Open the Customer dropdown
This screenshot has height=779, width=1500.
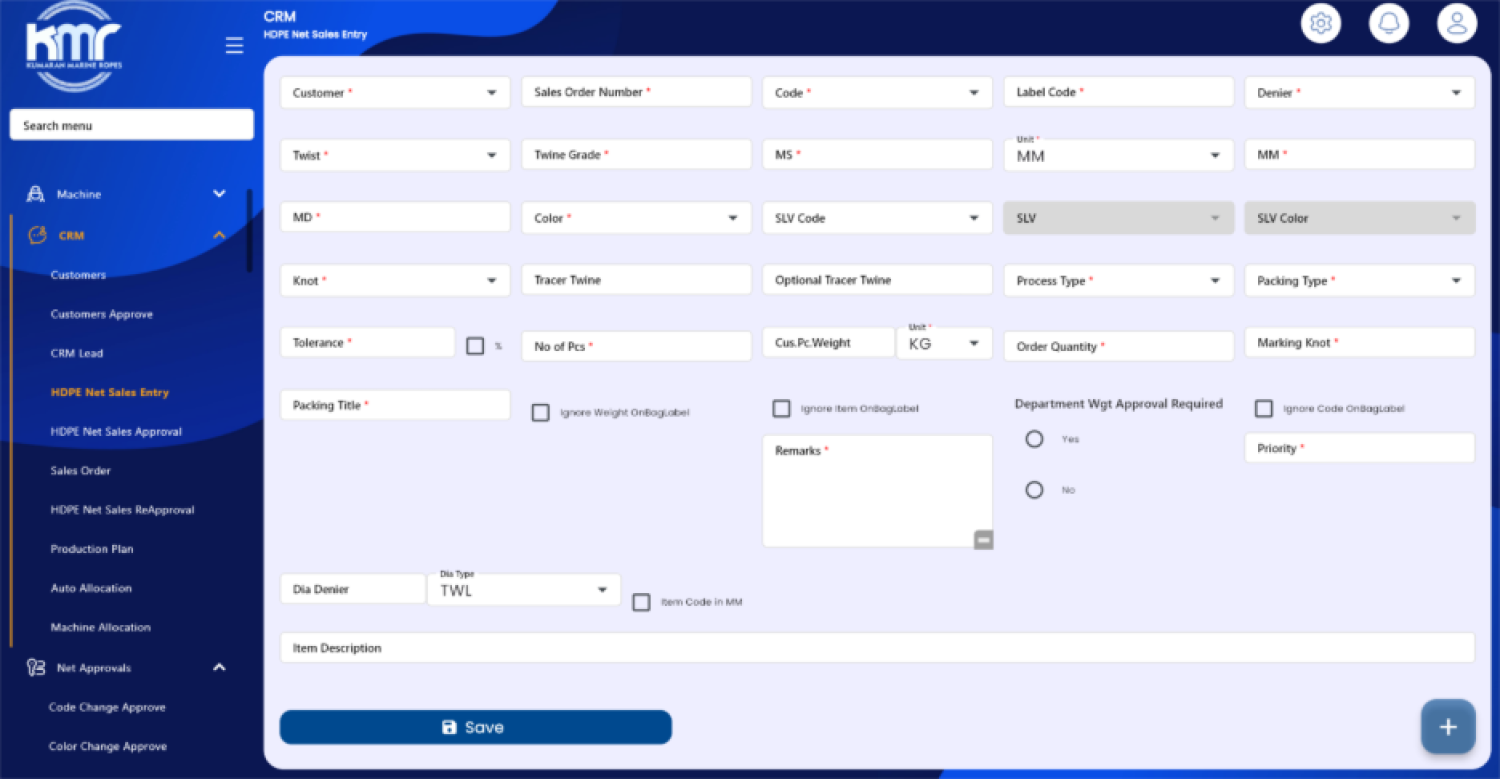[x=395, y=93]
